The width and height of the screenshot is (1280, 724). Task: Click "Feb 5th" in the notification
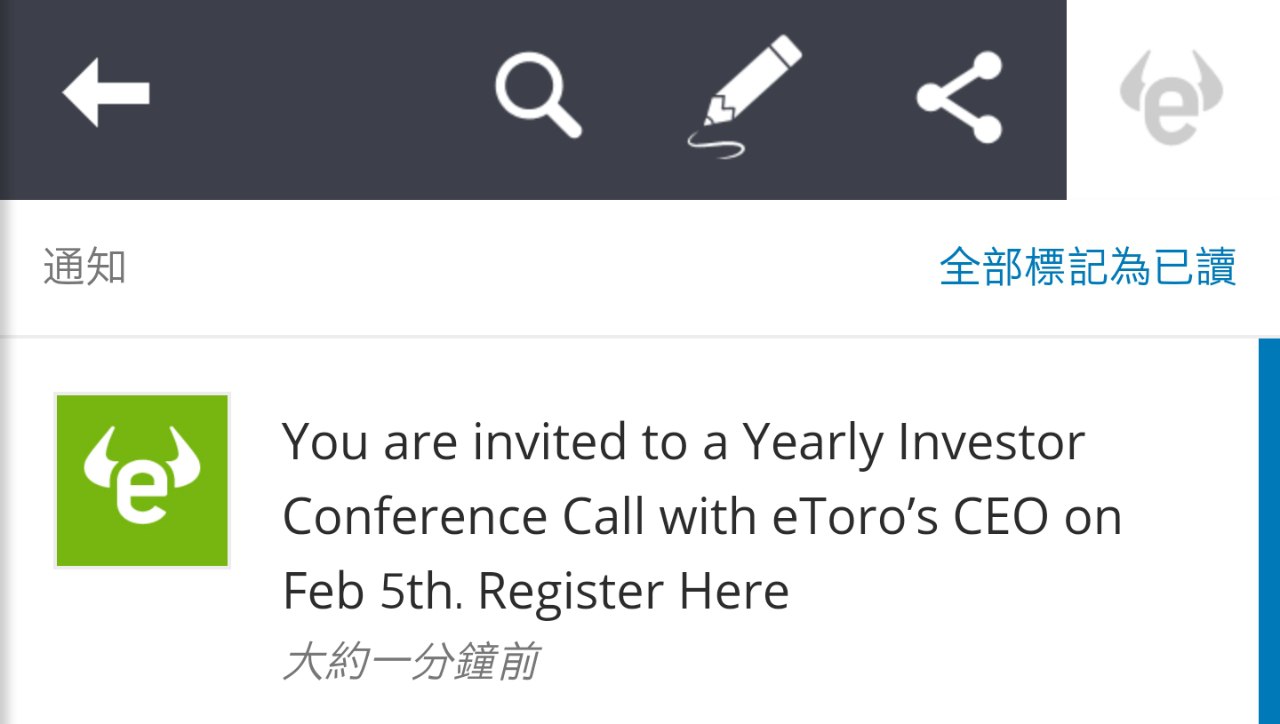(372, 592)
